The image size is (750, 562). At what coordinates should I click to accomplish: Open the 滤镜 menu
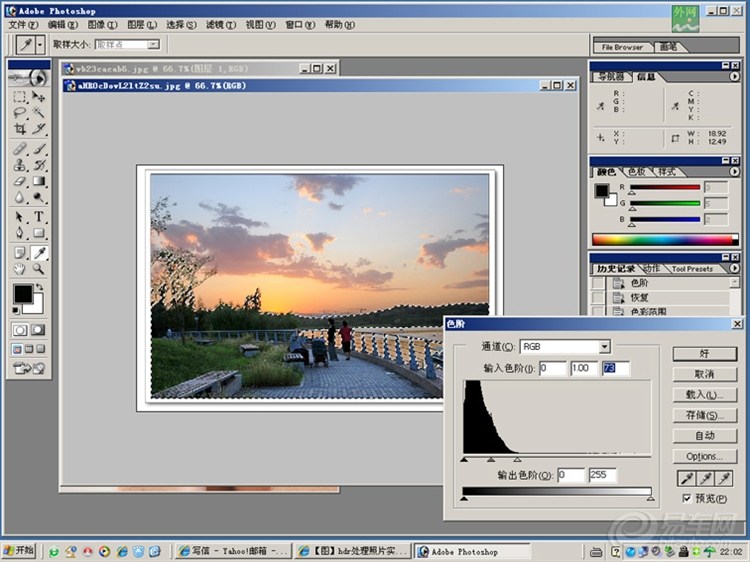tap(221, 25)
